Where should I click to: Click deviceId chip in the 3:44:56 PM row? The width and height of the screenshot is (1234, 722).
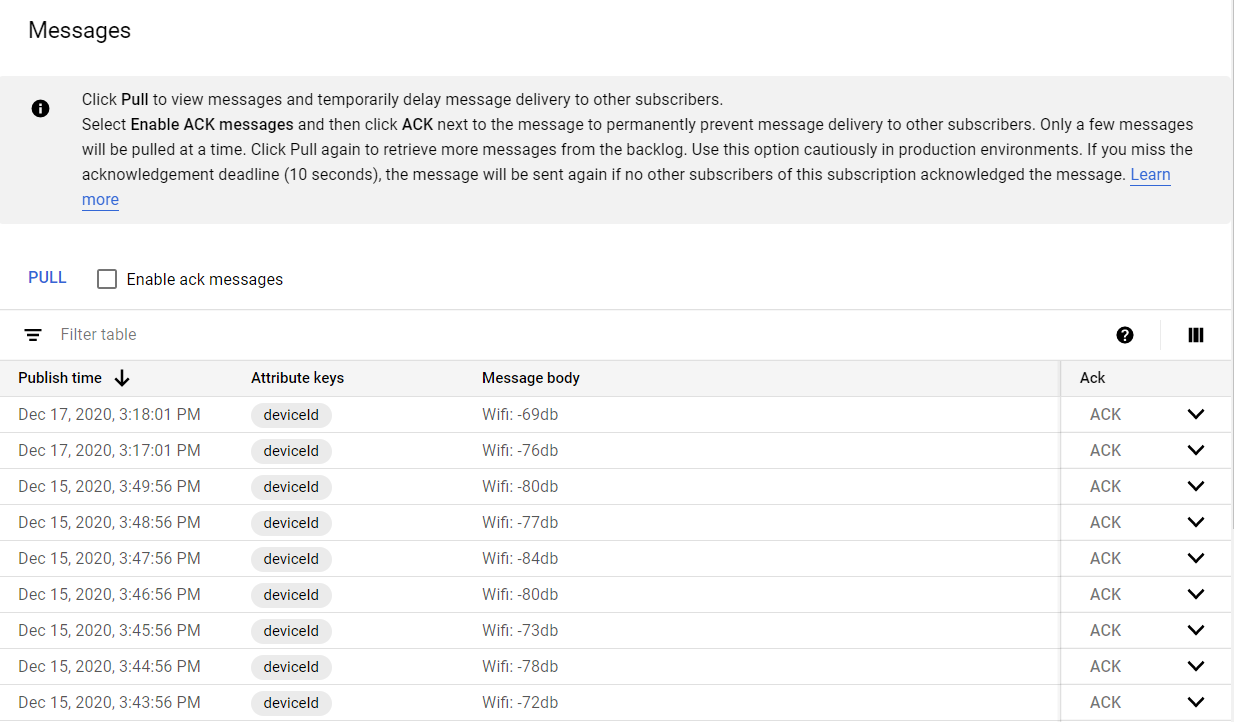[x=291, y=667]
